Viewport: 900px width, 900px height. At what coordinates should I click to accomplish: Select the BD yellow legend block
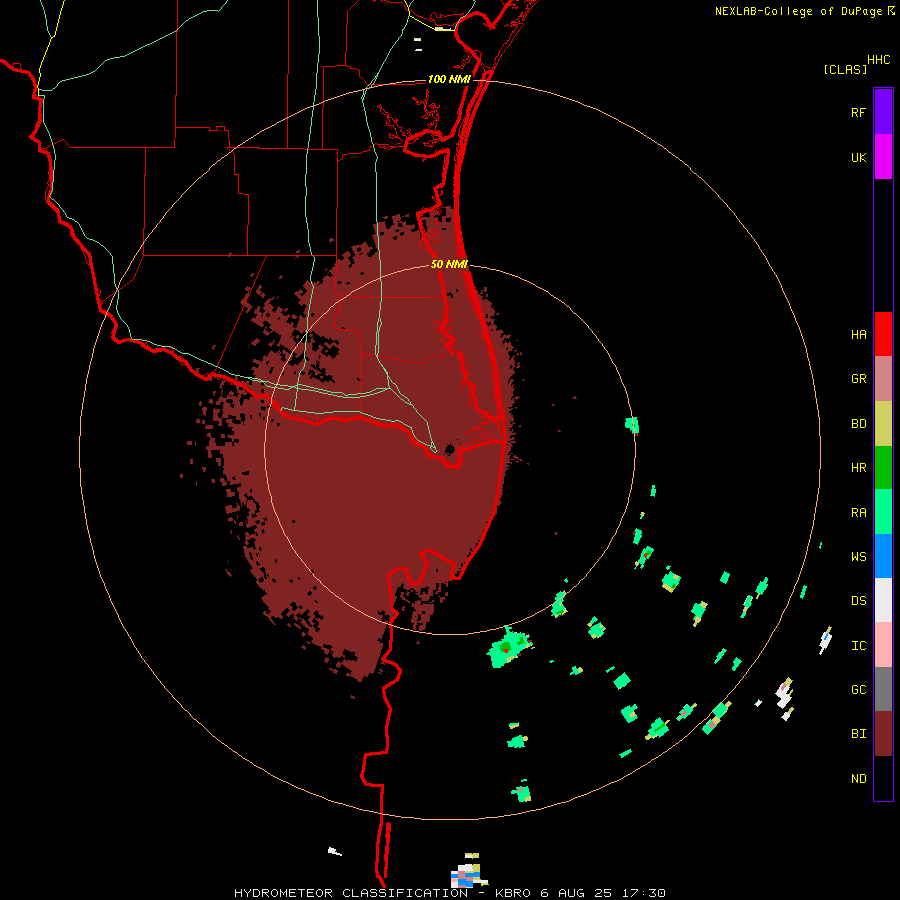coord(883,424)
